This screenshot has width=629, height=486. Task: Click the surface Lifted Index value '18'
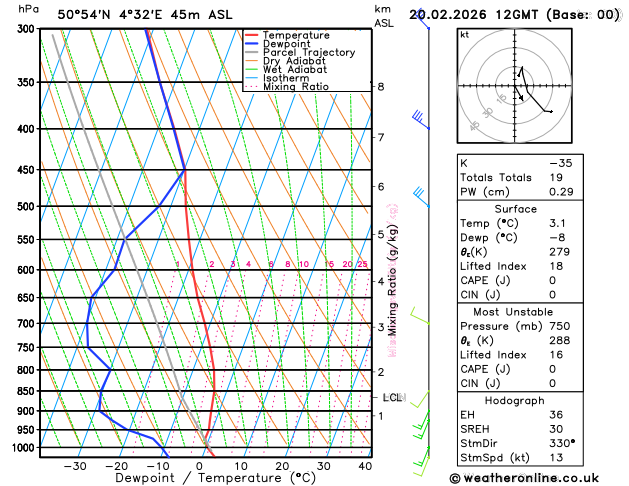[x=556, y=266]
